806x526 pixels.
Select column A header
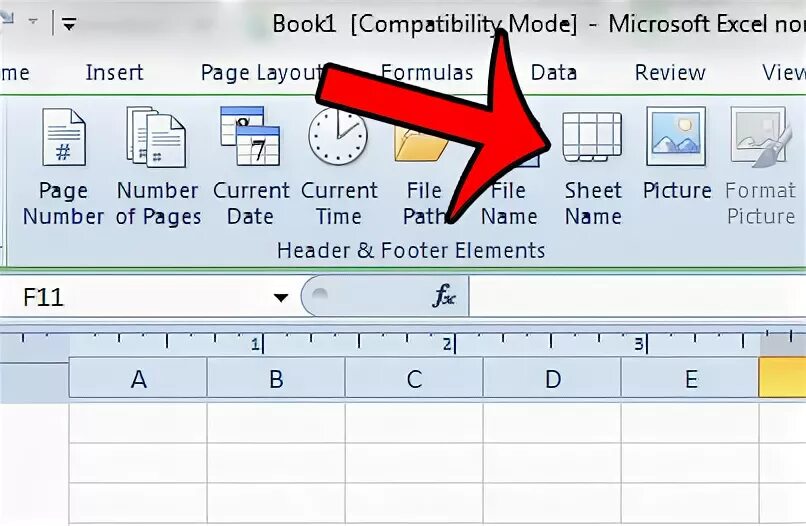(138, 379)
